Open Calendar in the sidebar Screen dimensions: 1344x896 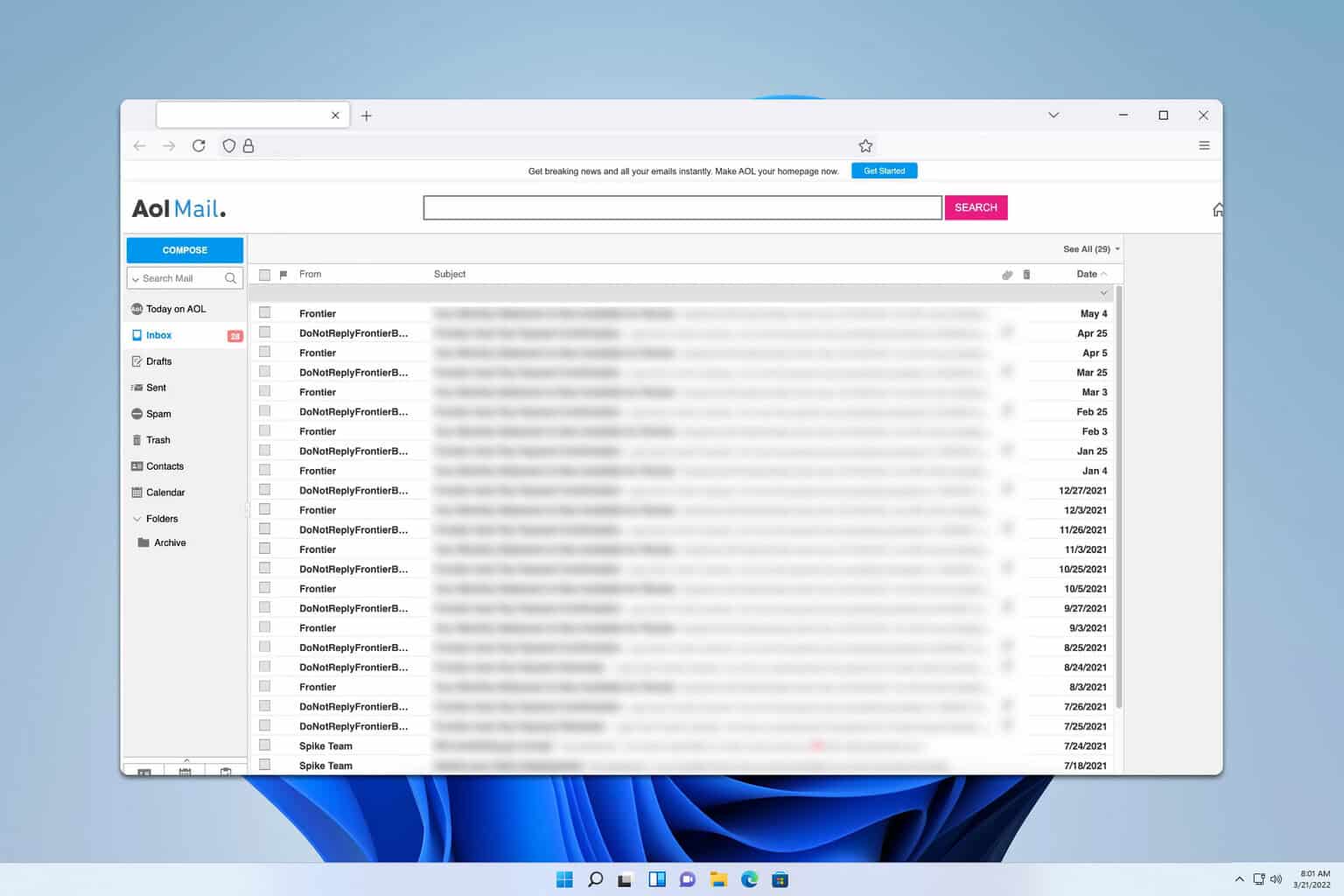[x=165, y=493]
